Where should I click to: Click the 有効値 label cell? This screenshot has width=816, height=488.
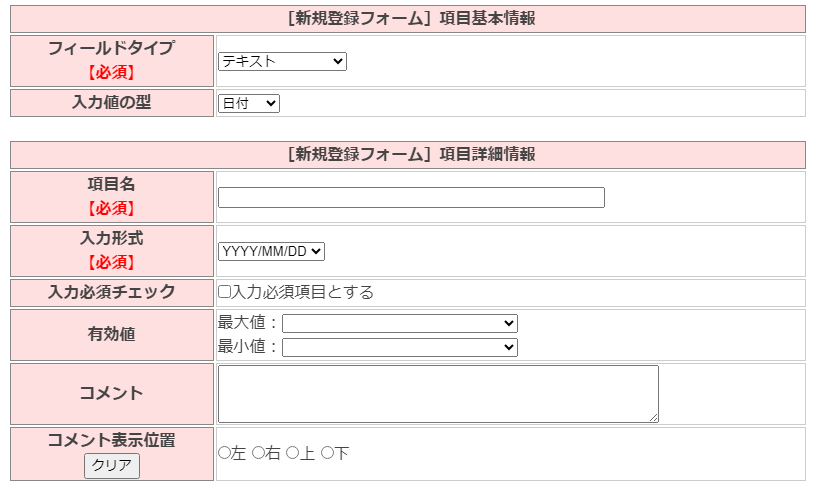111,335
